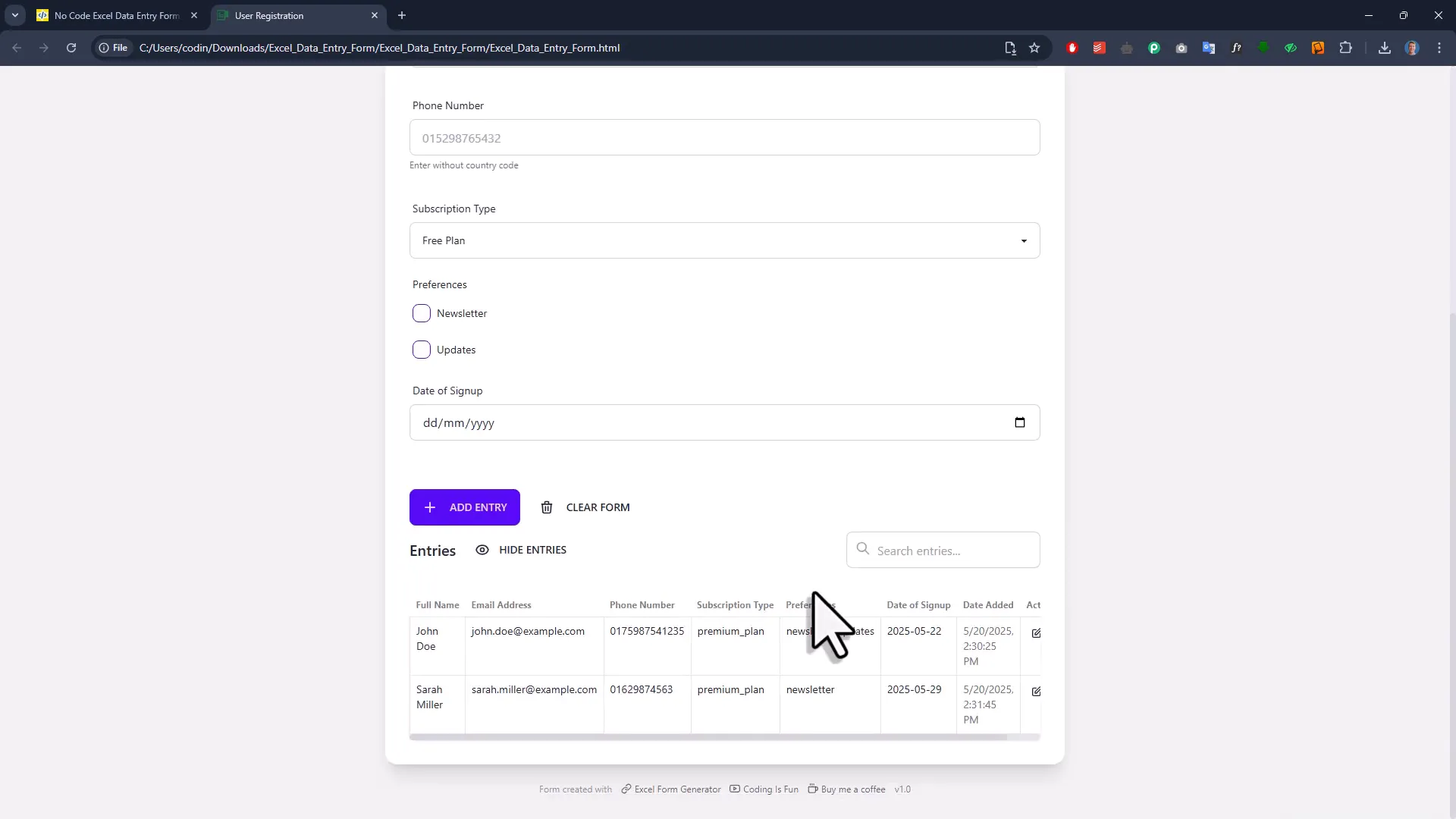
Task: Open the Date of Signup calendar picker
Action: coord(1020,422)
